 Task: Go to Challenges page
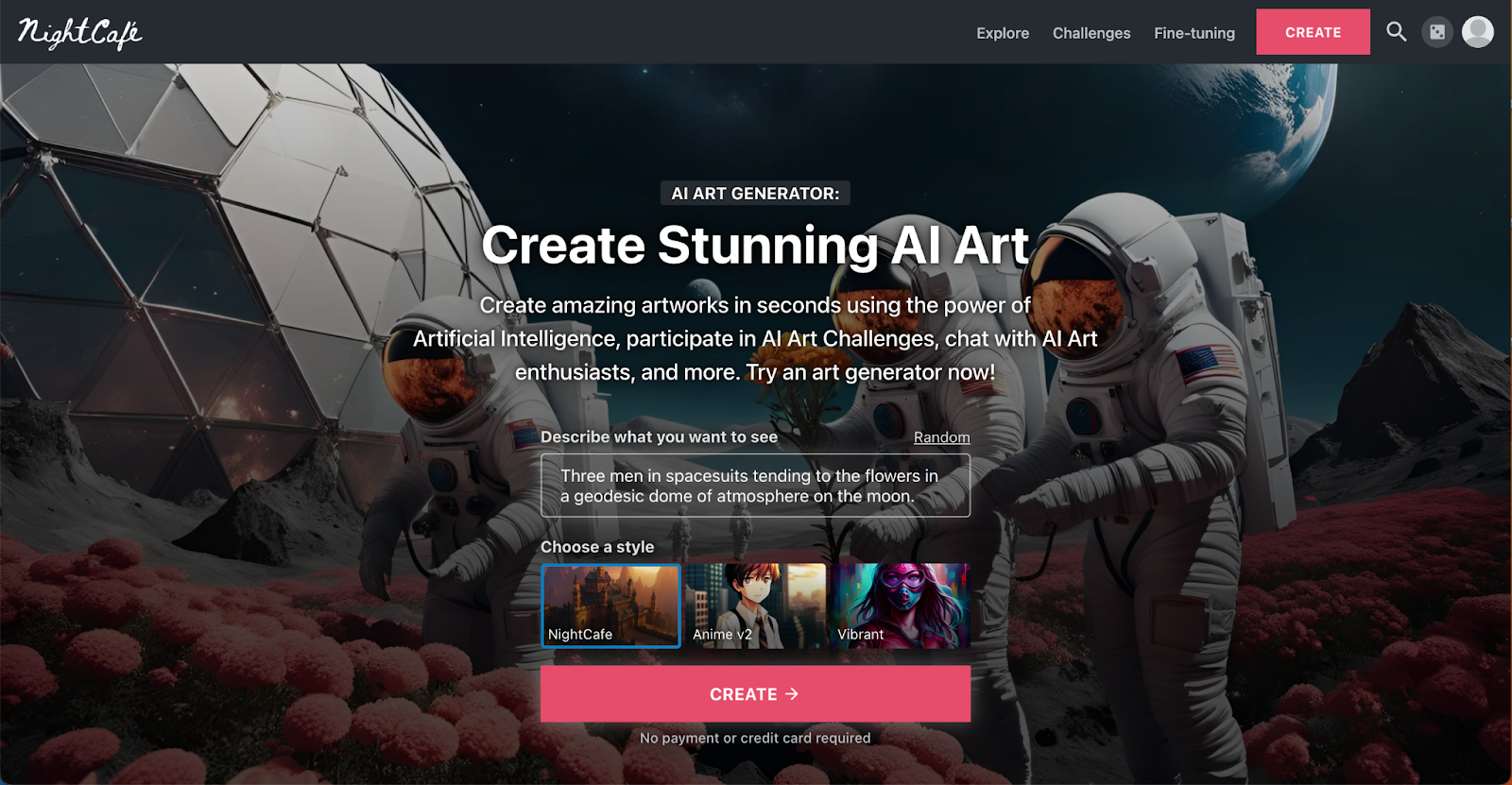click(x=1091, y=33)
